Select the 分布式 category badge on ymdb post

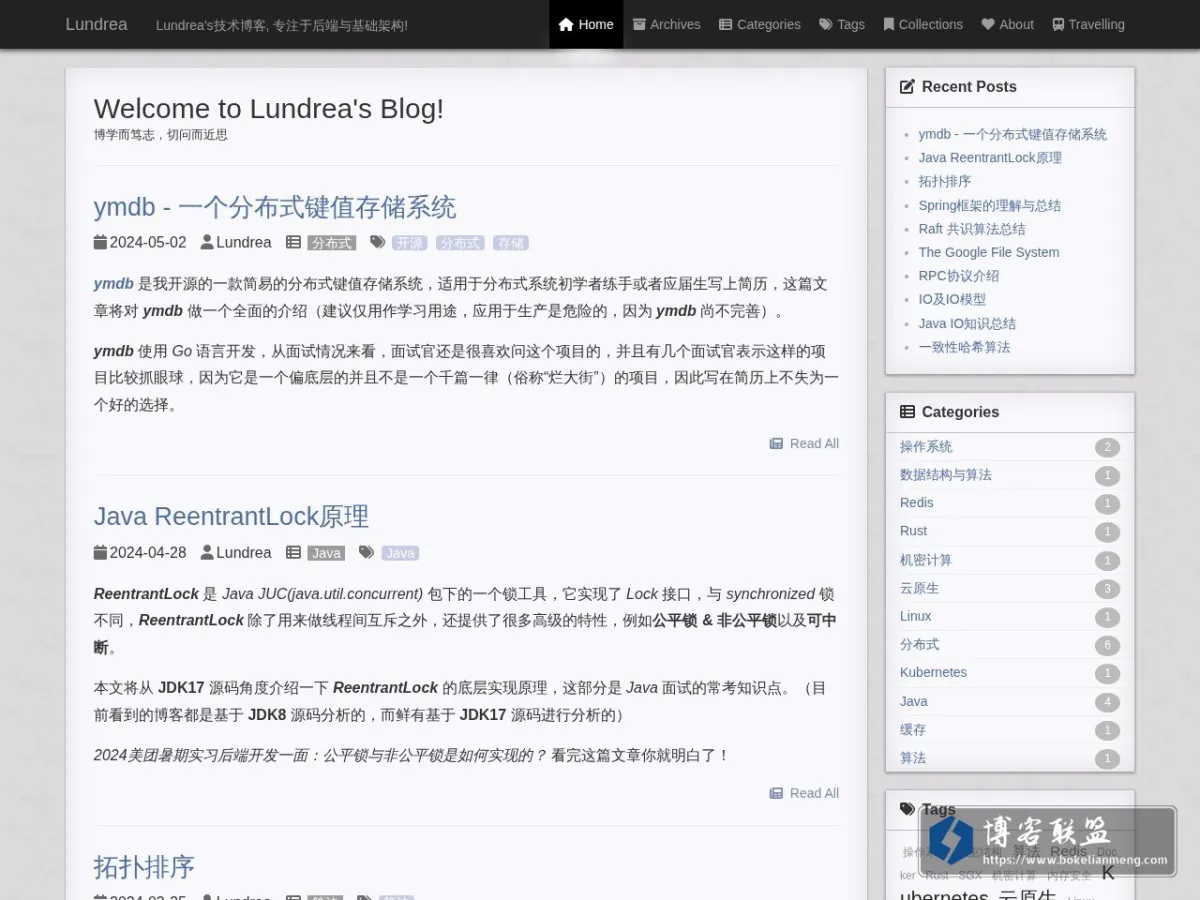pyautogui.click(x=331, y=243)
